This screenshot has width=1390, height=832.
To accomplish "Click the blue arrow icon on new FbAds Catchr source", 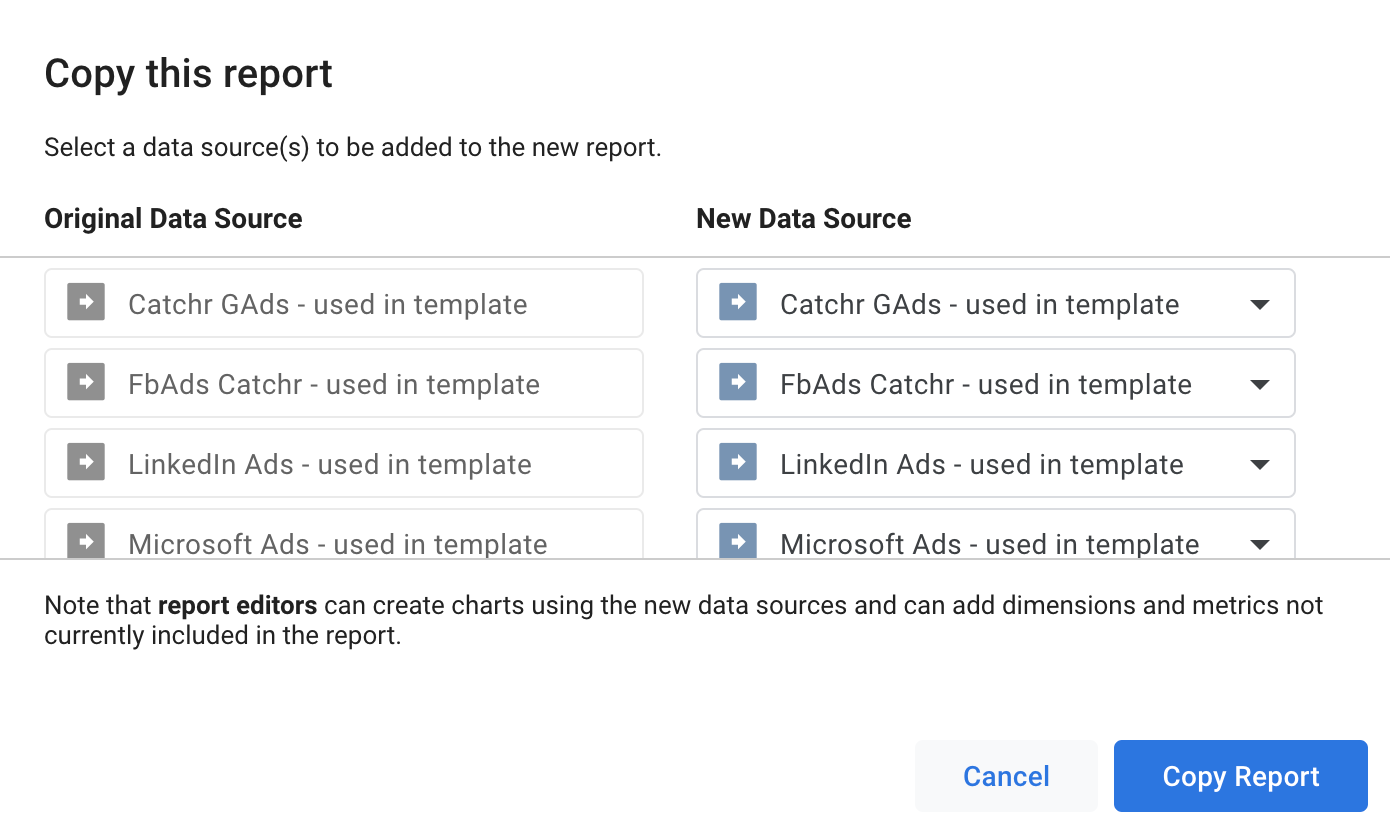I will tap(737, 382).
